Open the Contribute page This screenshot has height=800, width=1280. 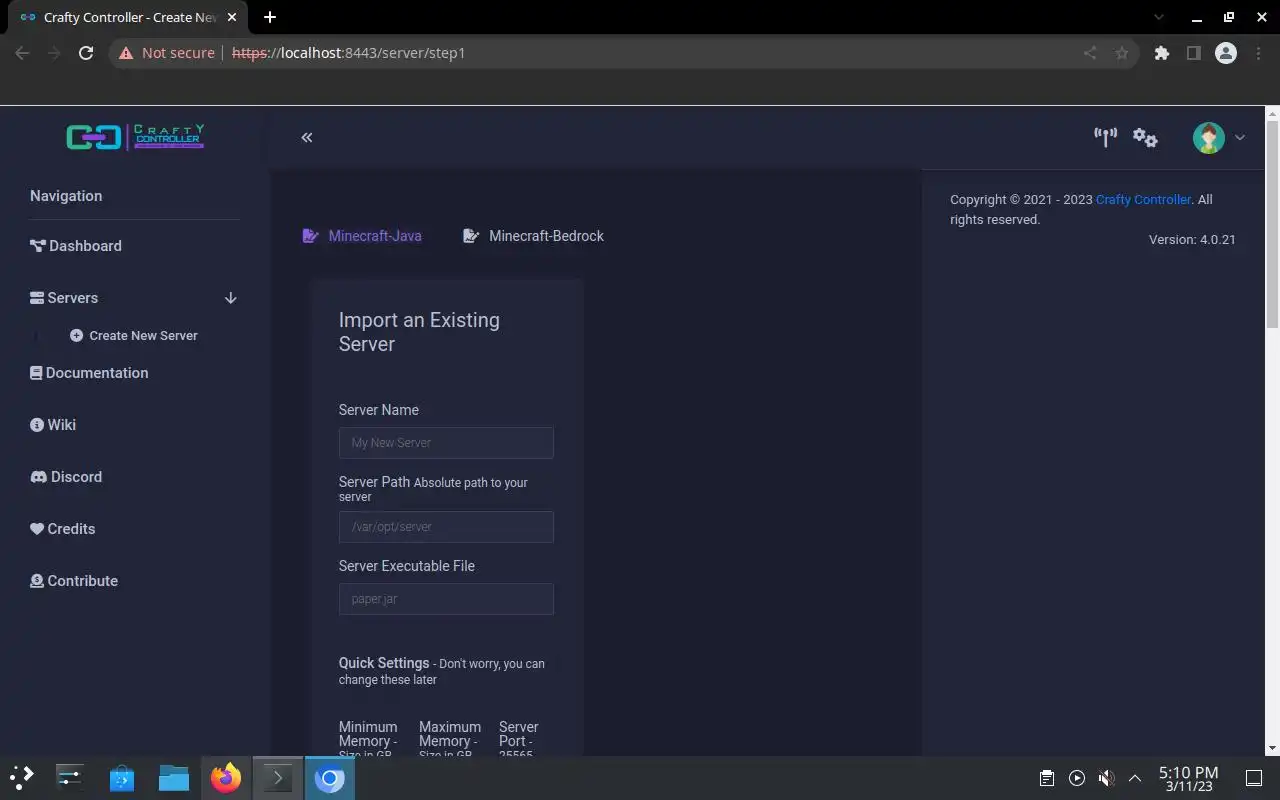click(74, 581)
